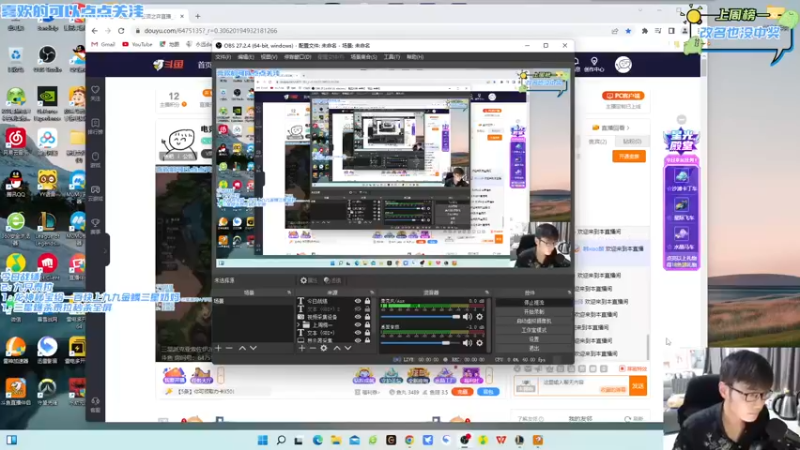Move source down arrow in Sources panel
Screen dimensions: 800x450
(x=347, y=348)
